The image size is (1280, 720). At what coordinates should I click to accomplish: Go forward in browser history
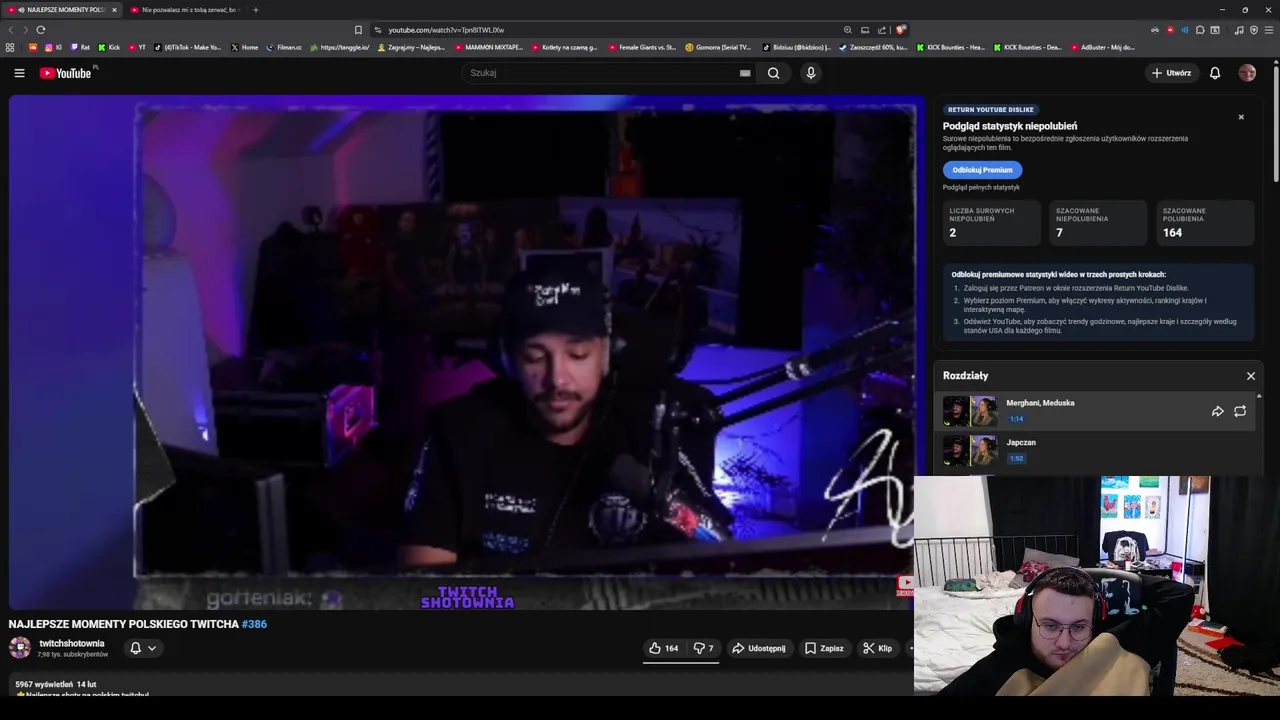(25, 30)
